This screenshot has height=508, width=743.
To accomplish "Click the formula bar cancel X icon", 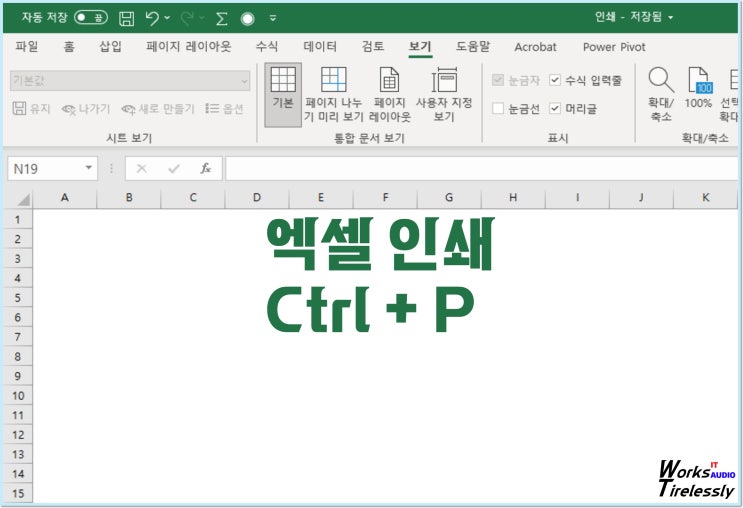I will click(x=141, y=169).
